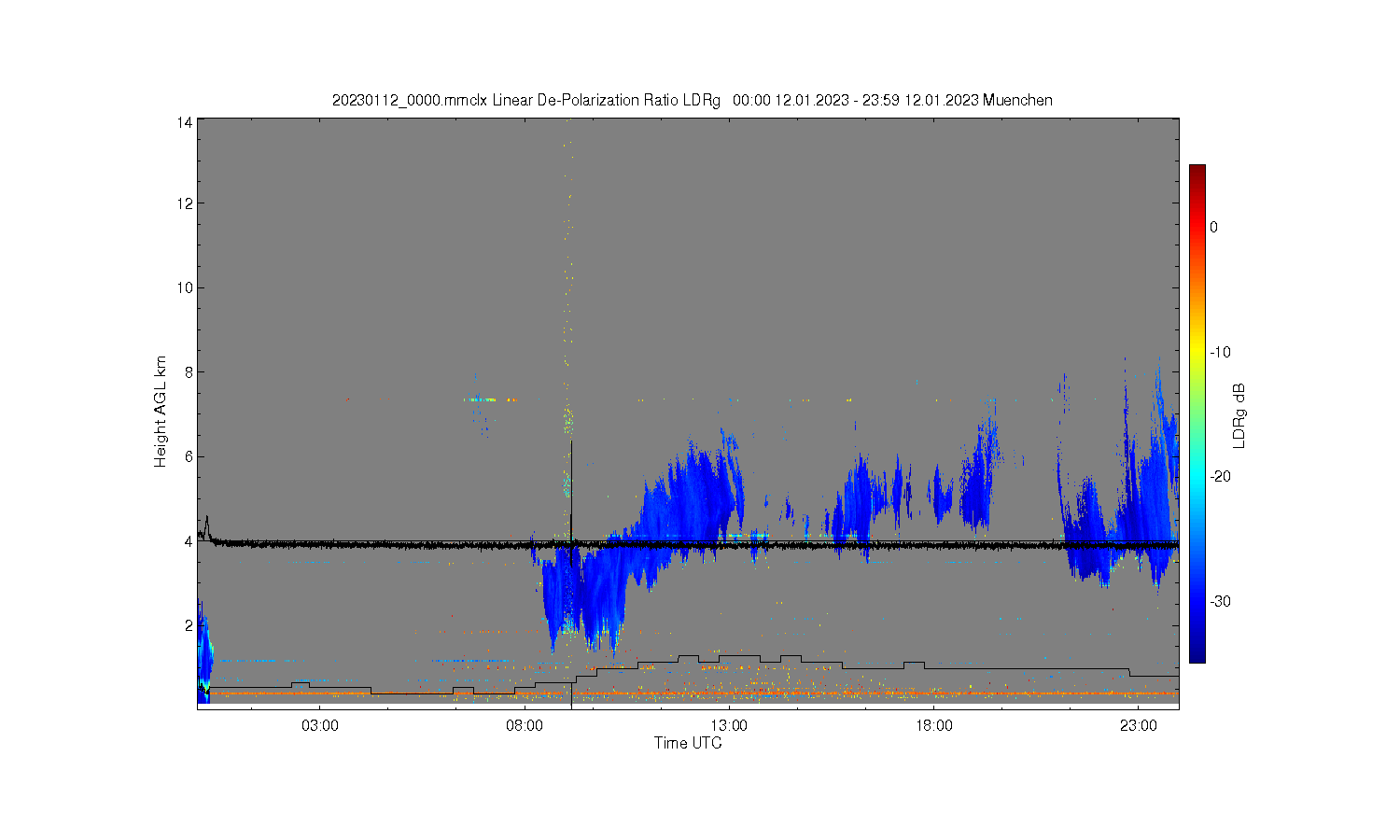Click the colorbar value -10

click(1220, 352)
